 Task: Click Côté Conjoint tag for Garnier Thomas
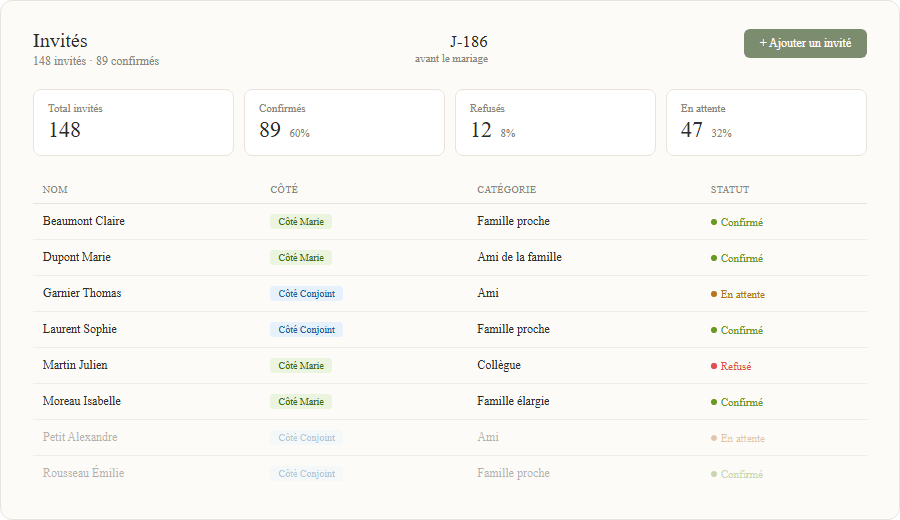[307, 294]
